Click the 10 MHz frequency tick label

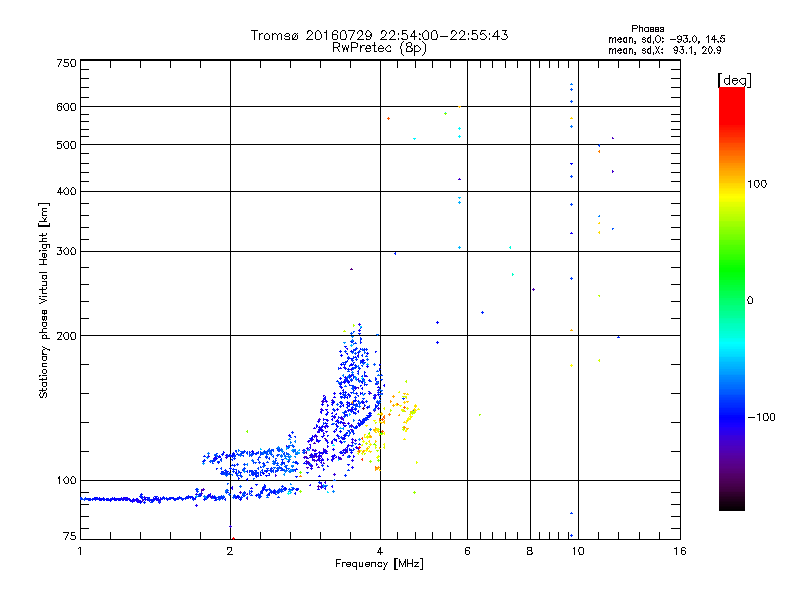[x=578, y=551]
